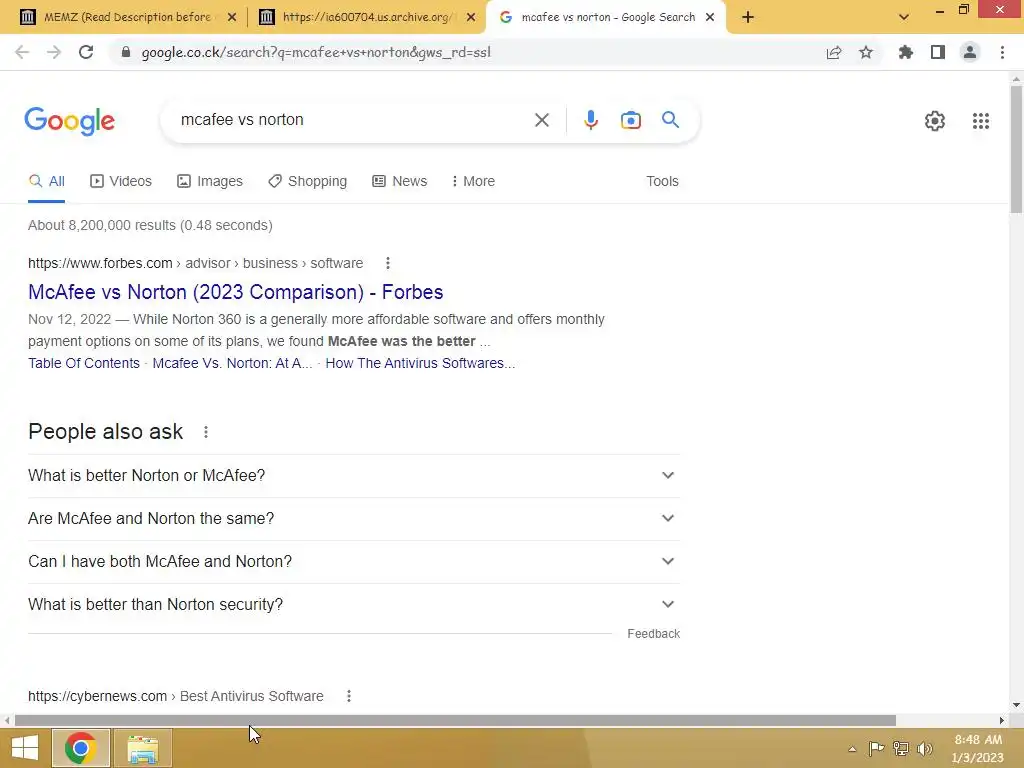Click horizontal scrollbar right arrow

pos(1001,721)
